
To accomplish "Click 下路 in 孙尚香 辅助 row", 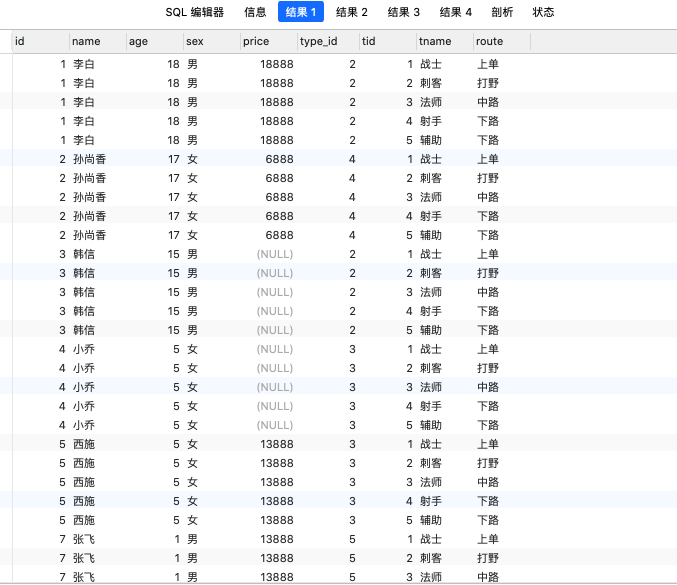I will (x=488, y=235).
